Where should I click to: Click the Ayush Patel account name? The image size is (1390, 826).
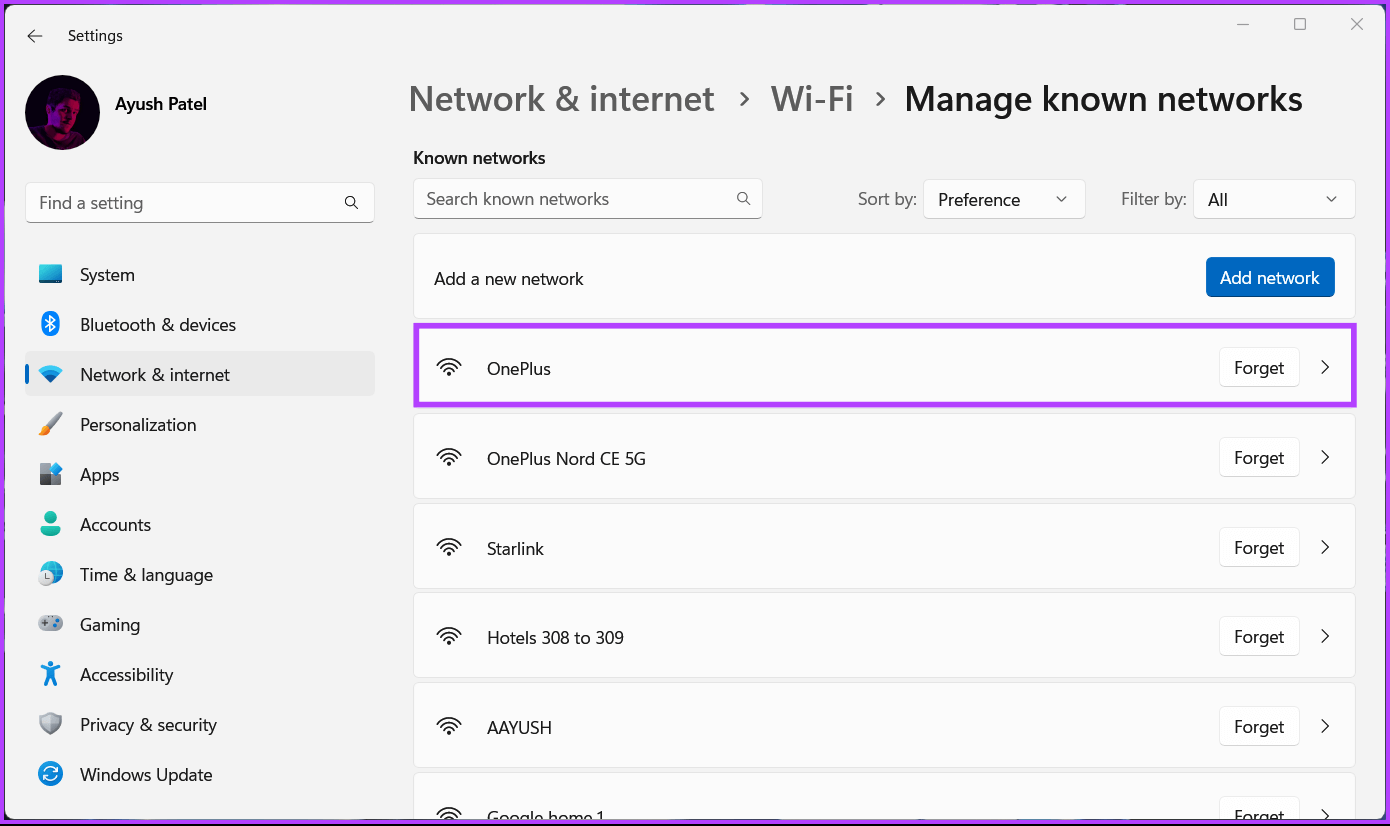click(x=161, y=104)
